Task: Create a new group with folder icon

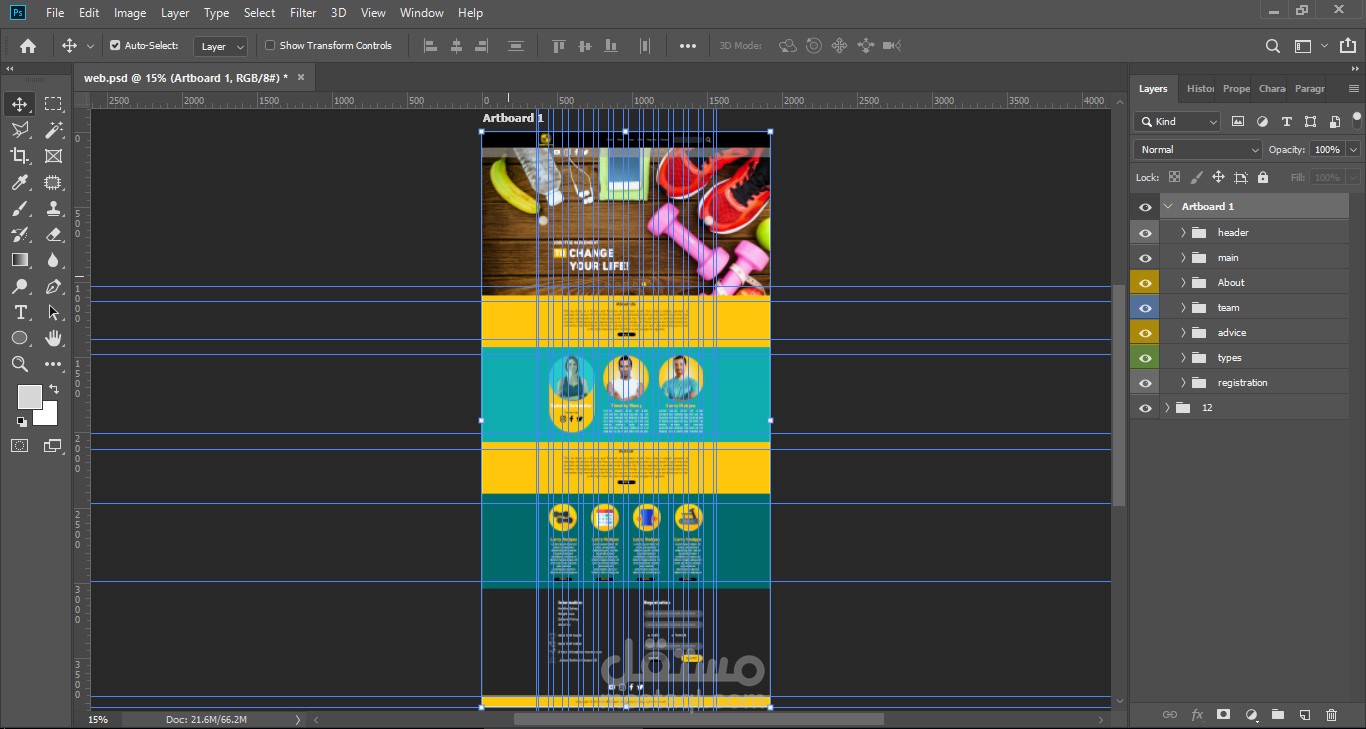Action: point(1277,715)
